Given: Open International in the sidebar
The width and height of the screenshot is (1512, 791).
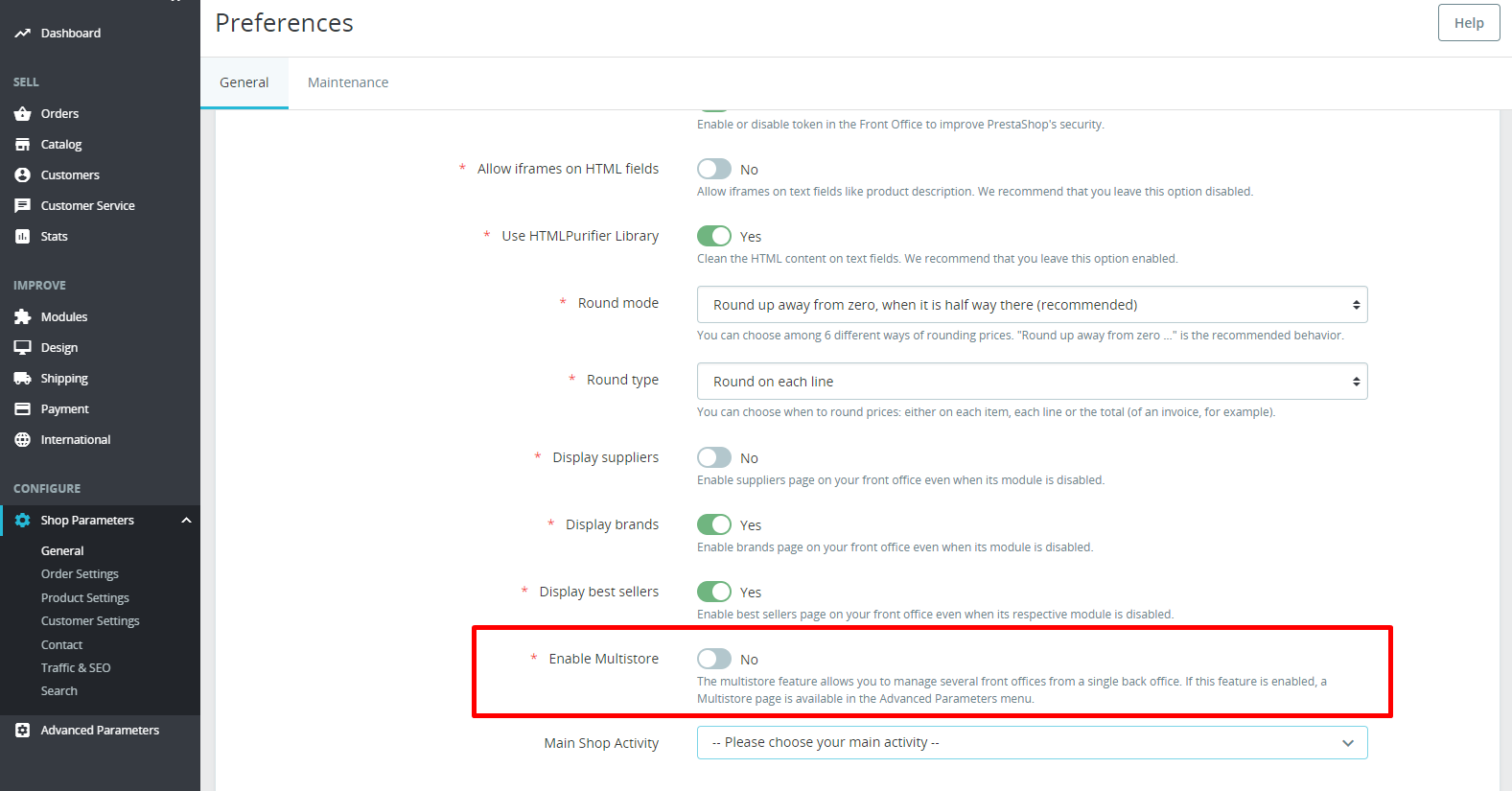Looking at the screenshot, I should coord(76,440).
